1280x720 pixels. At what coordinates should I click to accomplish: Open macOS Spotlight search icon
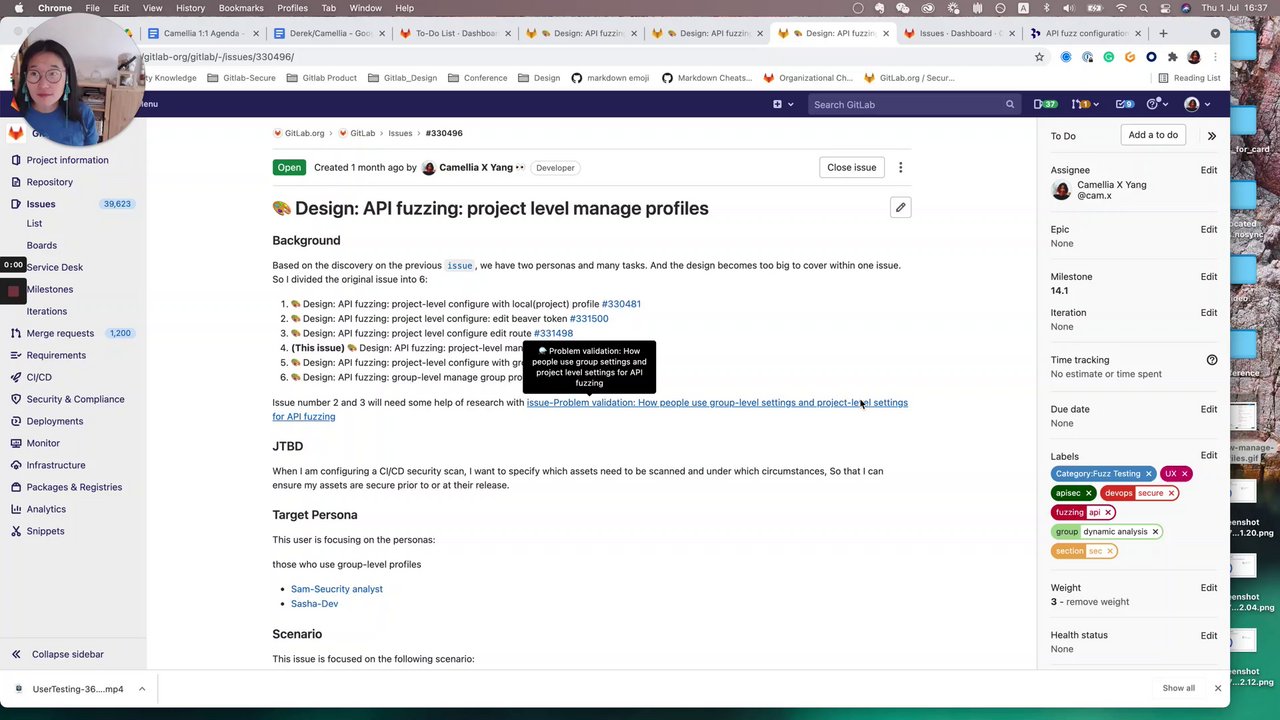[1143, 8]
